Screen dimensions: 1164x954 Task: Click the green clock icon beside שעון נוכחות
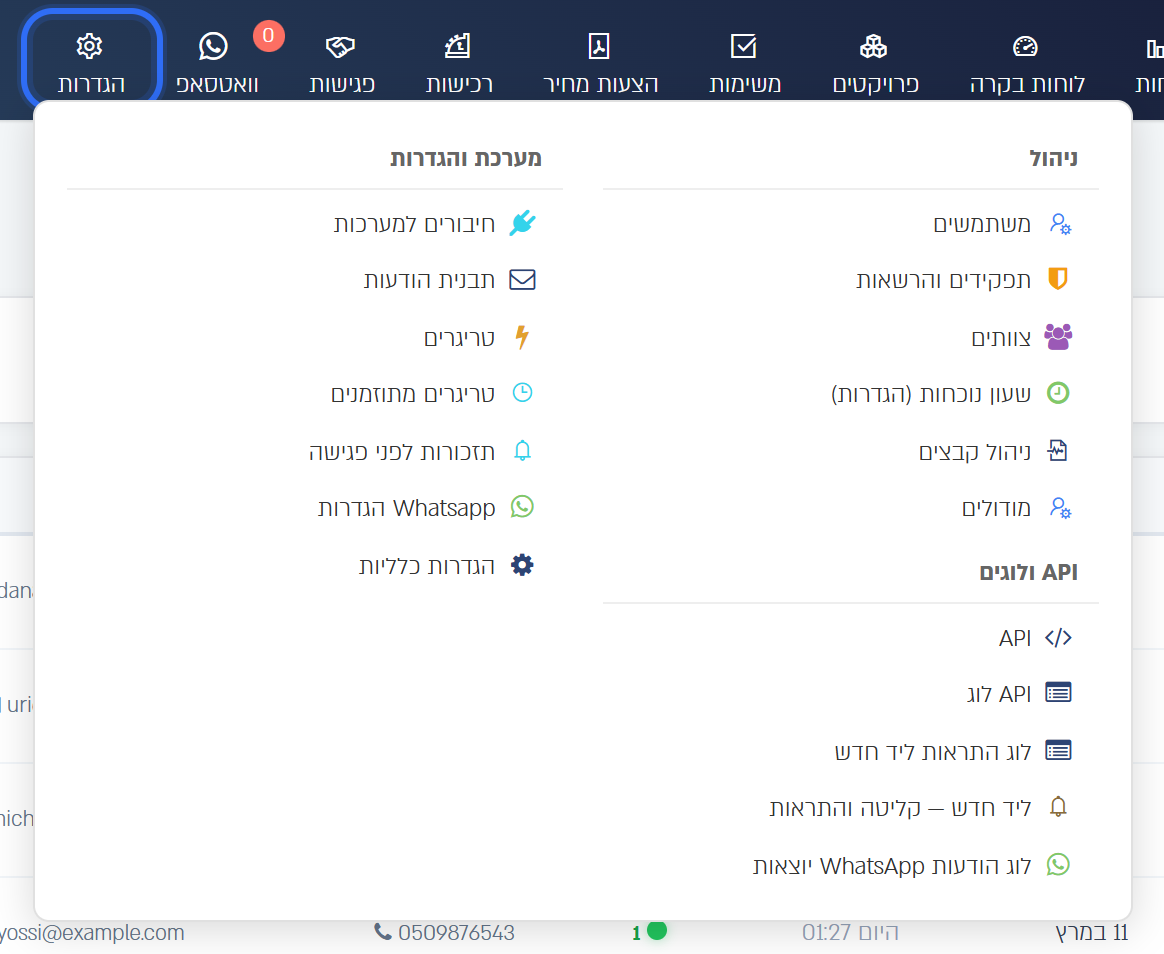[x=1058, y=393]
